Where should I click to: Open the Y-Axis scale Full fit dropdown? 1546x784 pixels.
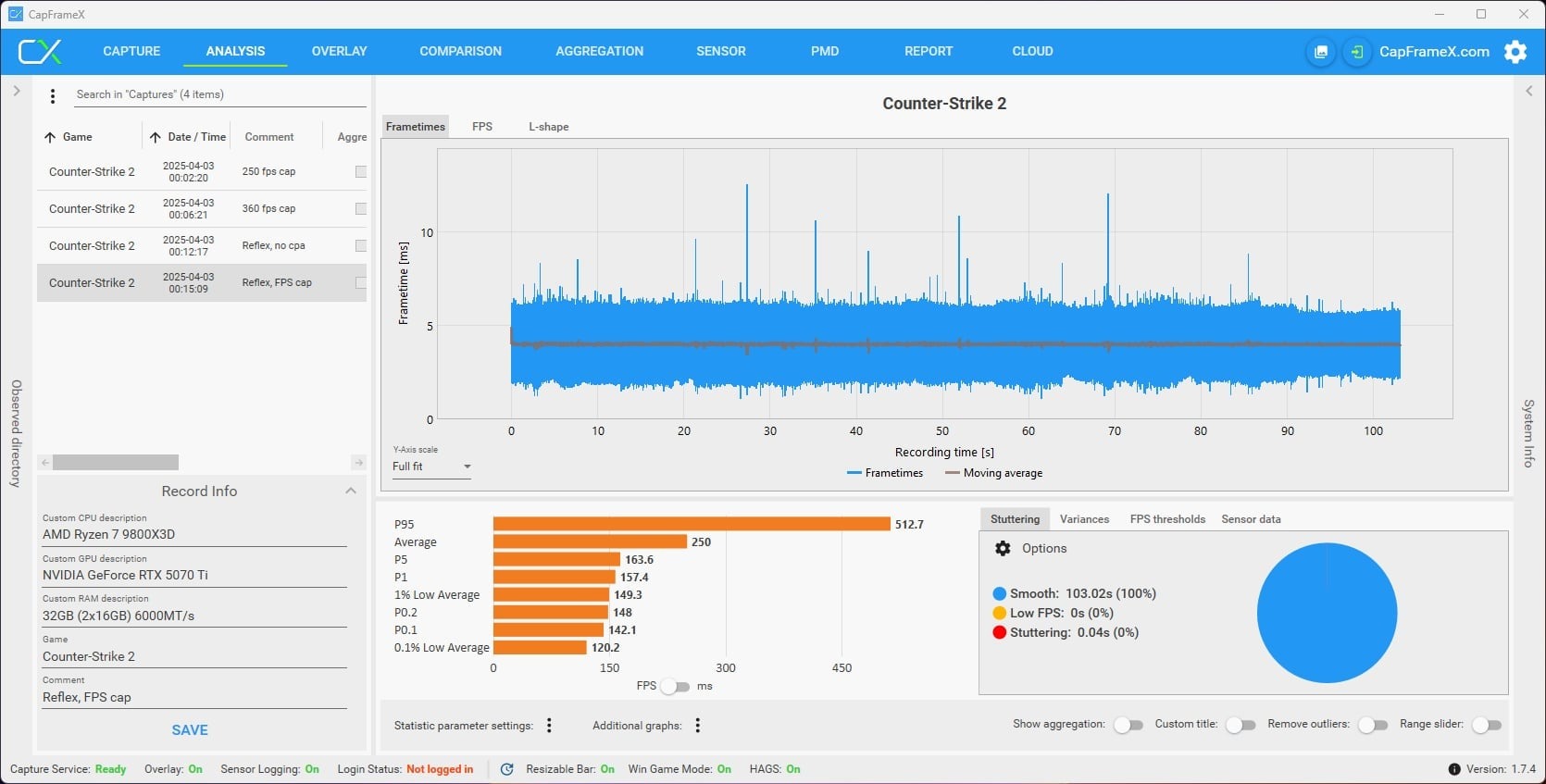click(x=431, y=467)
